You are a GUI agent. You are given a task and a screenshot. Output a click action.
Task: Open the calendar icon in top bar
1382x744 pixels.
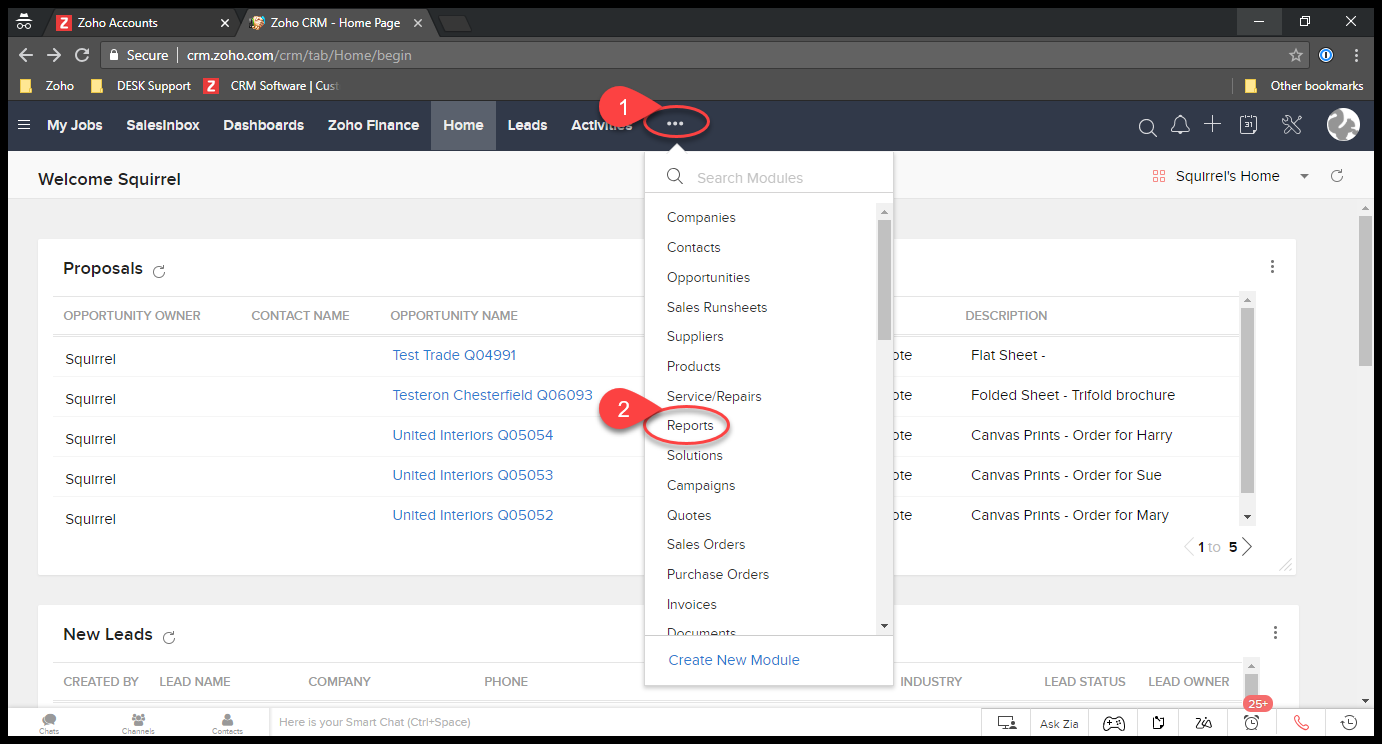(1248, 125)
